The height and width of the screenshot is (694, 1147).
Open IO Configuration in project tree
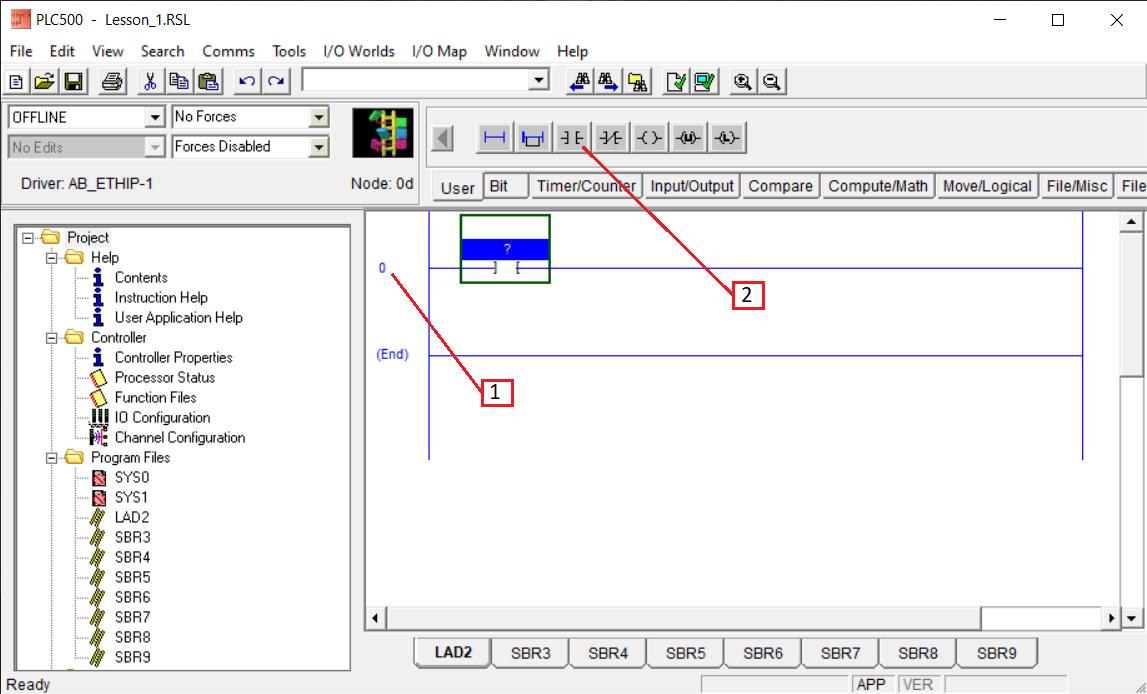[162, 418]
